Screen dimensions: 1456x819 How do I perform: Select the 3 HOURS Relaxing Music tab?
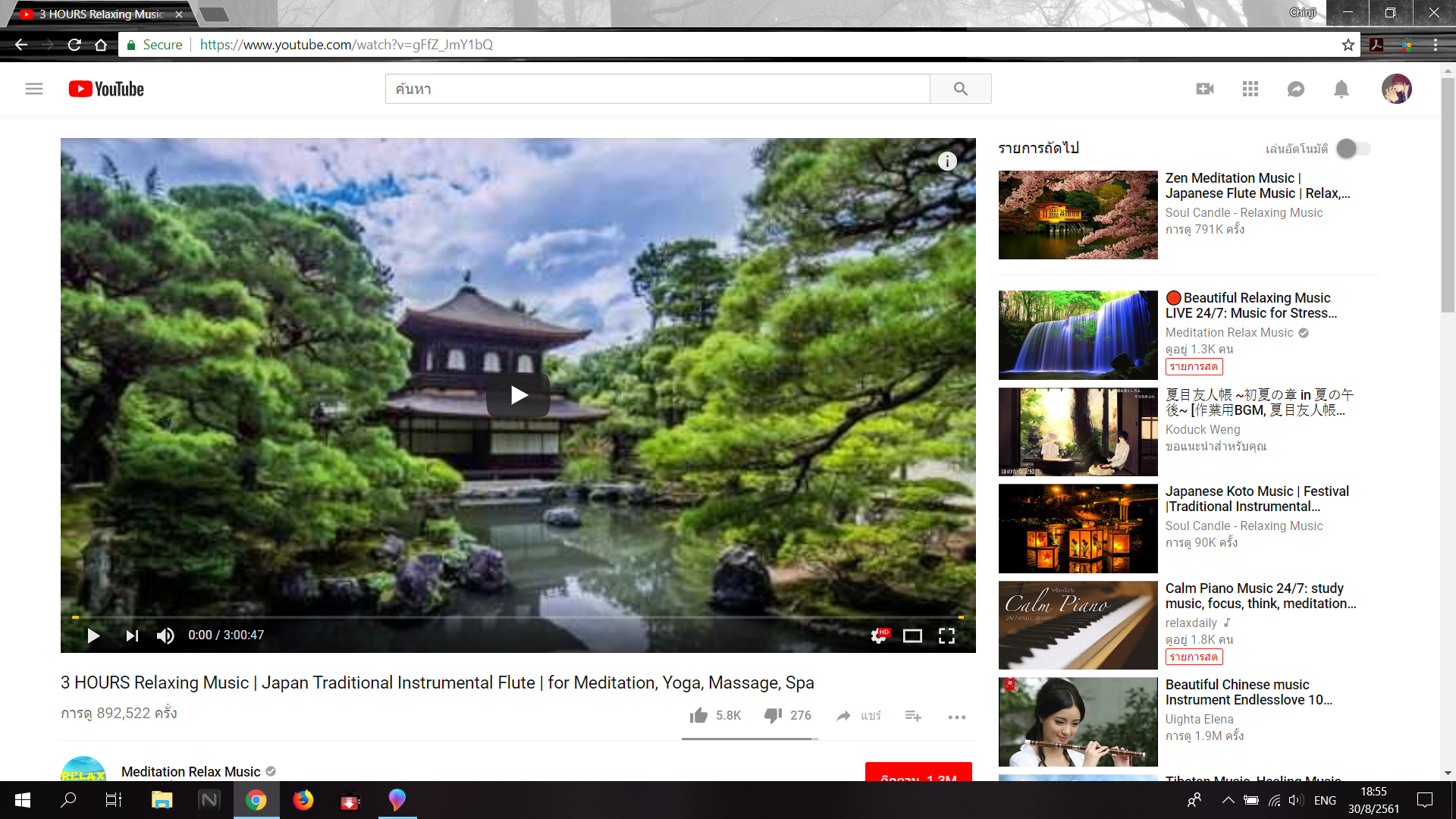tap(102, 14)
